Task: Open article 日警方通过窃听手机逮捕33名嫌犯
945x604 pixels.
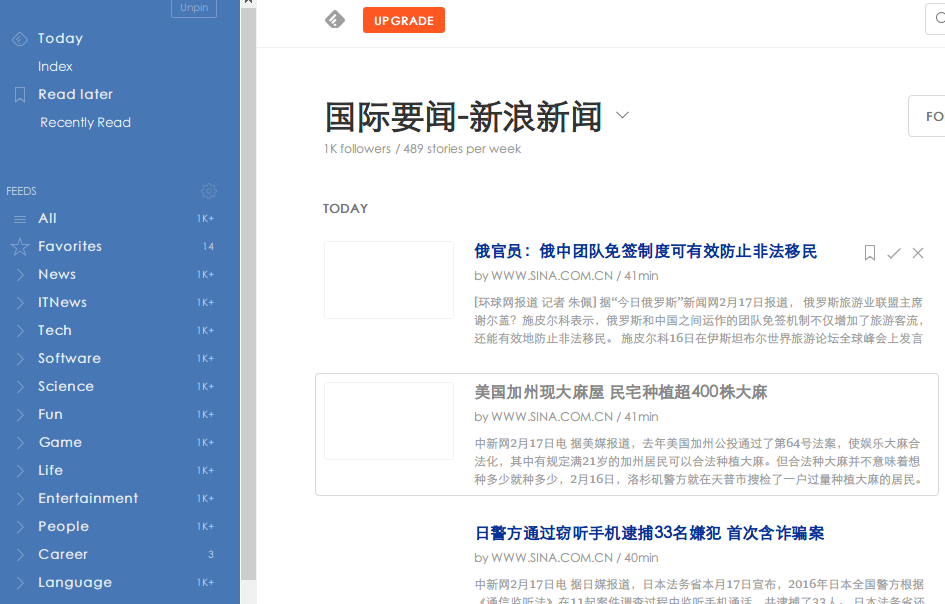Action: (649, 533)
